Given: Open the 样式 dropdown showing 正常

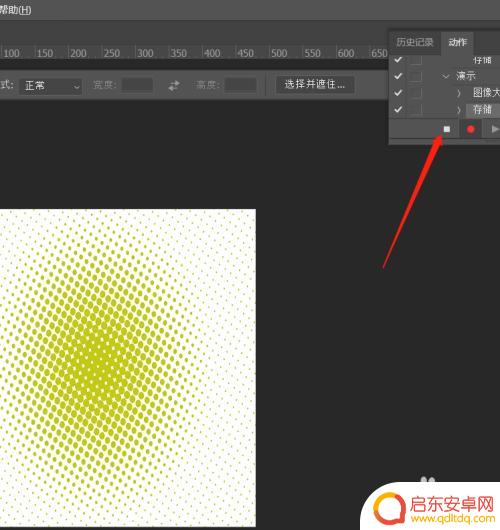Looking at the screenshot, I should point(51,86).
